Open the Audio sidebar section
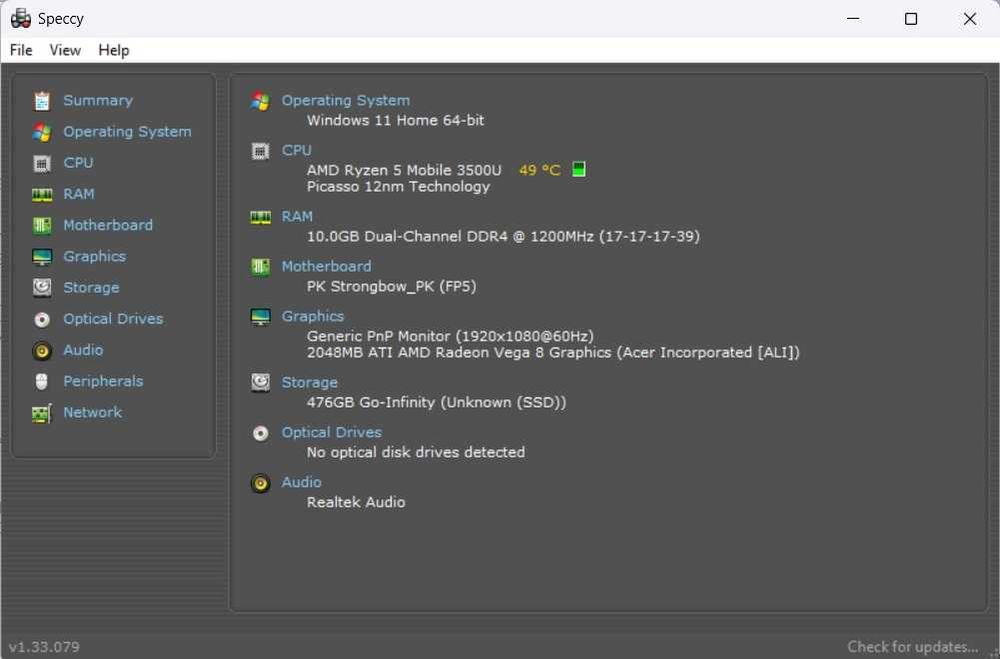The height and width of the screenshot is (659, 1000). 84,350
